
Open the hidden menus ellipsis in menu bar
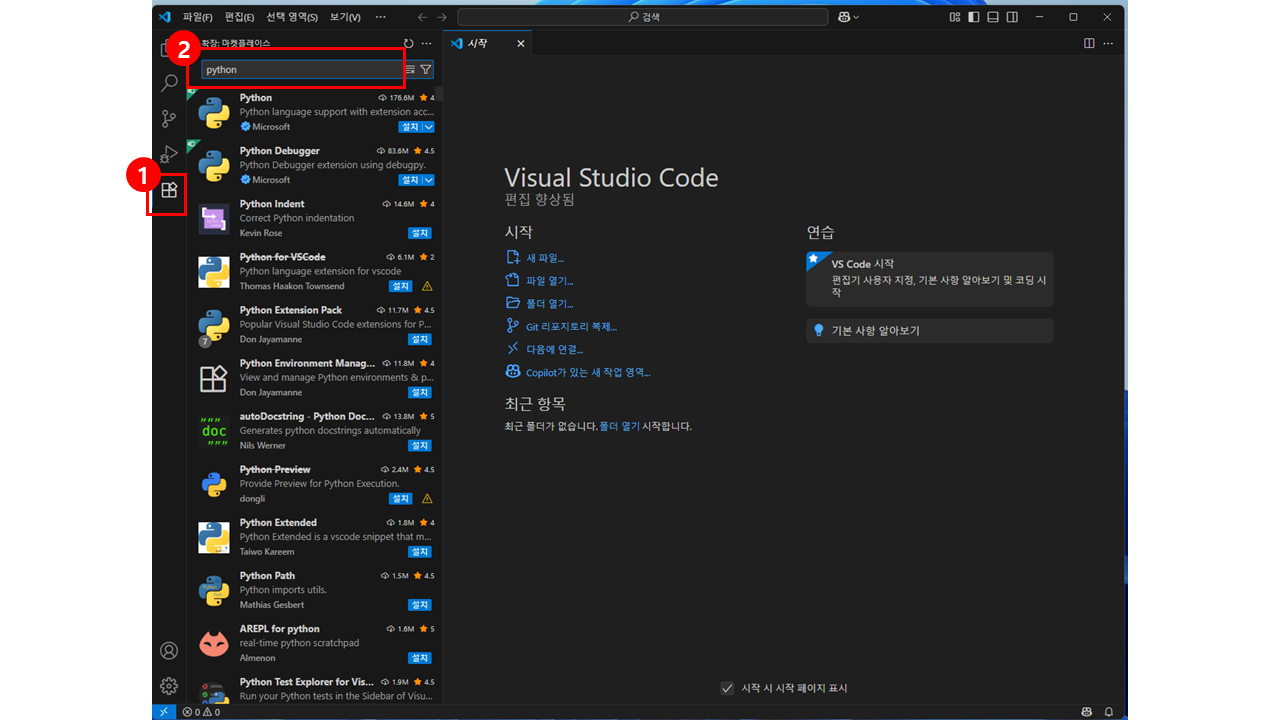click(x=380, y=17)
